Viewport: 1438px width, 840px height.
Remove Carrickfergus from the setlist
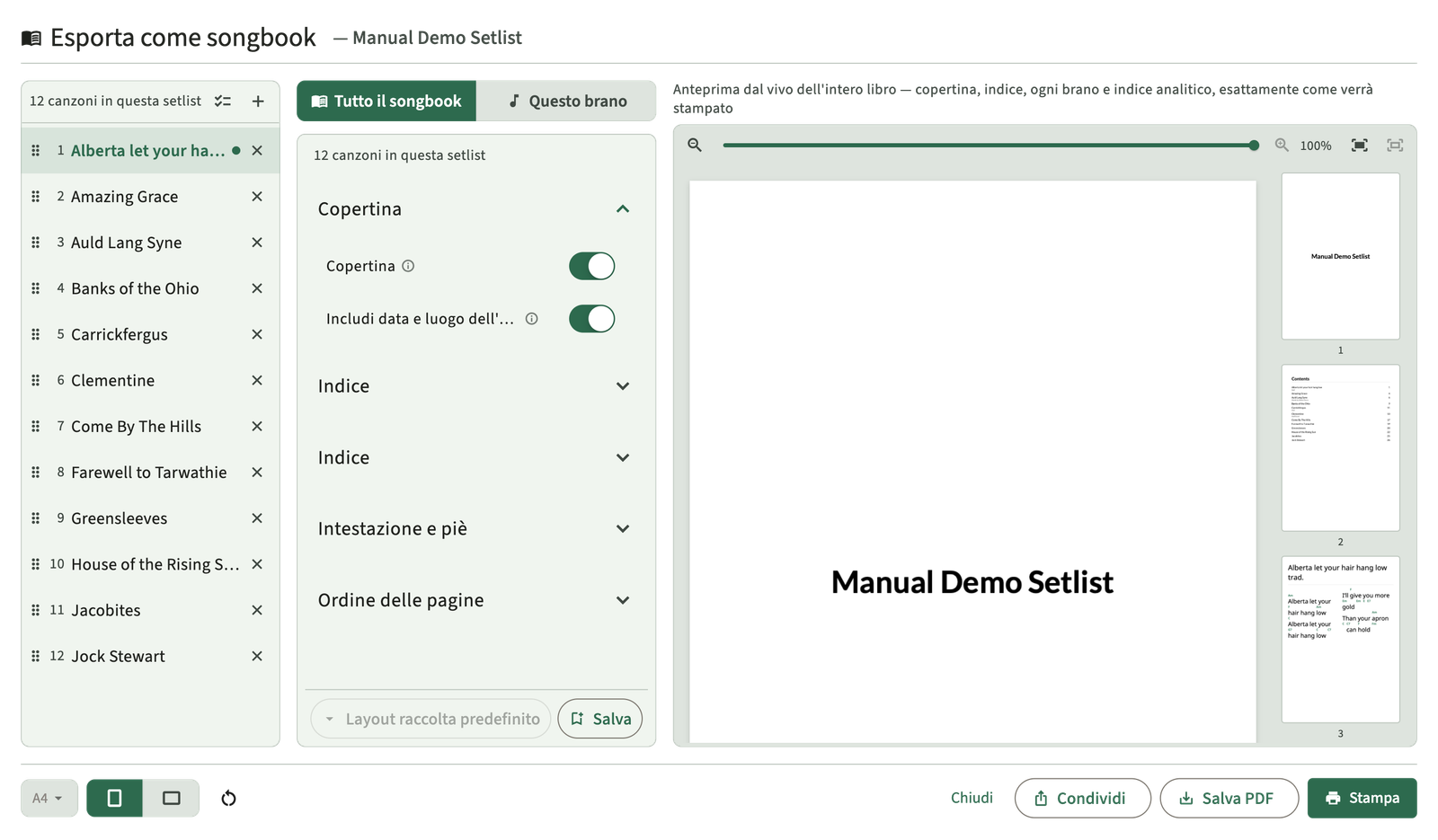tap(257, 334)
